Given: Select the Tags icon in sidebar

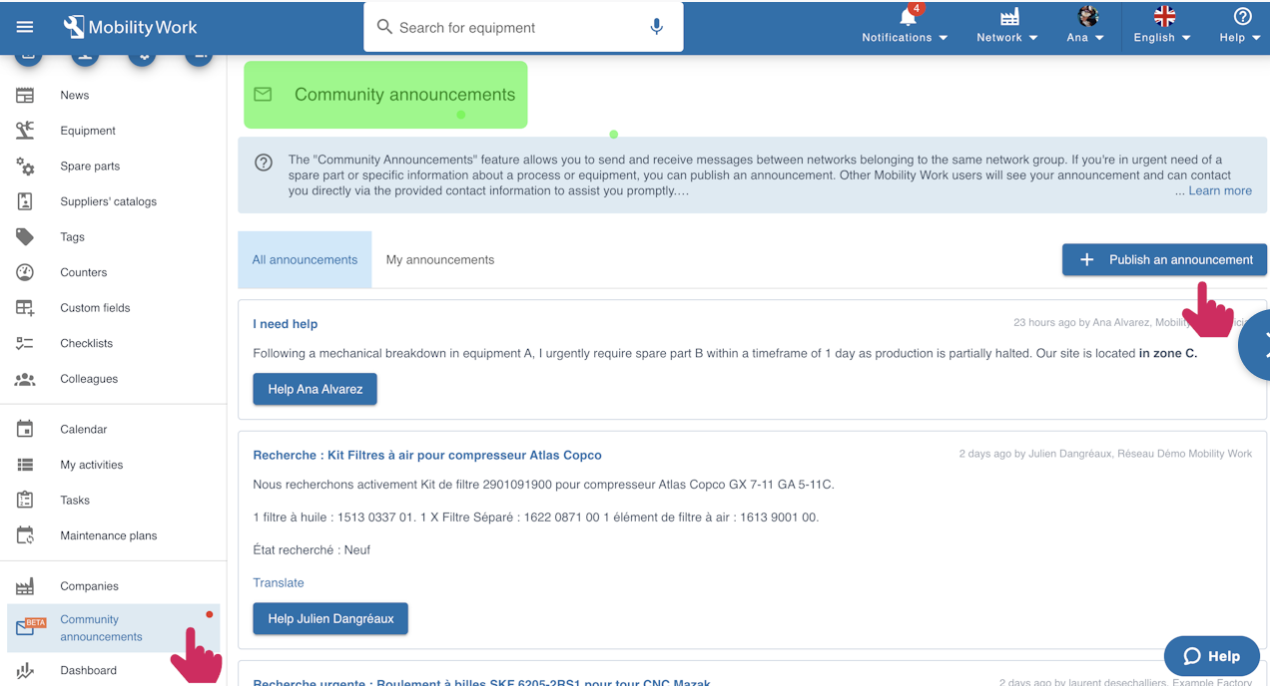Looking at the screenshot, I should tap(25, 237).
